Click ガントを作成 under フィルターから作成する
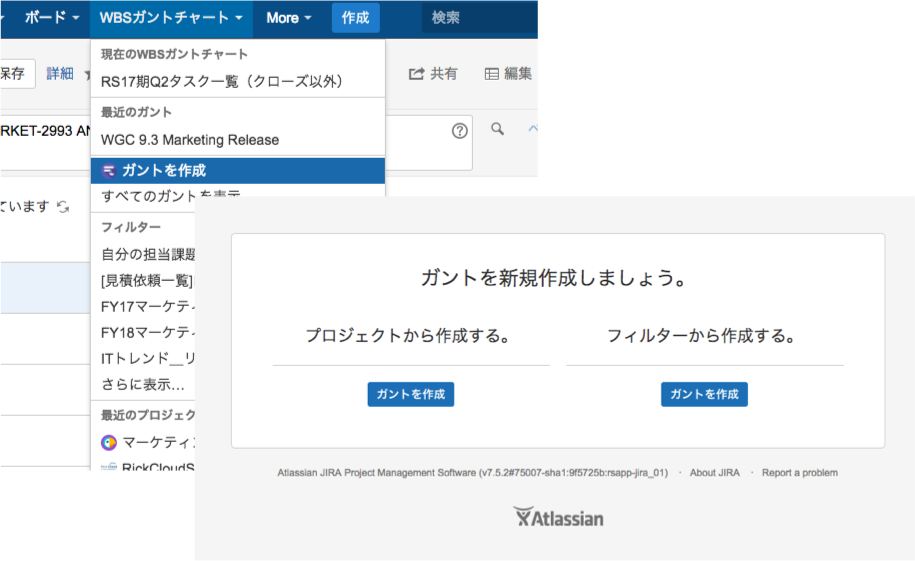 704,394
